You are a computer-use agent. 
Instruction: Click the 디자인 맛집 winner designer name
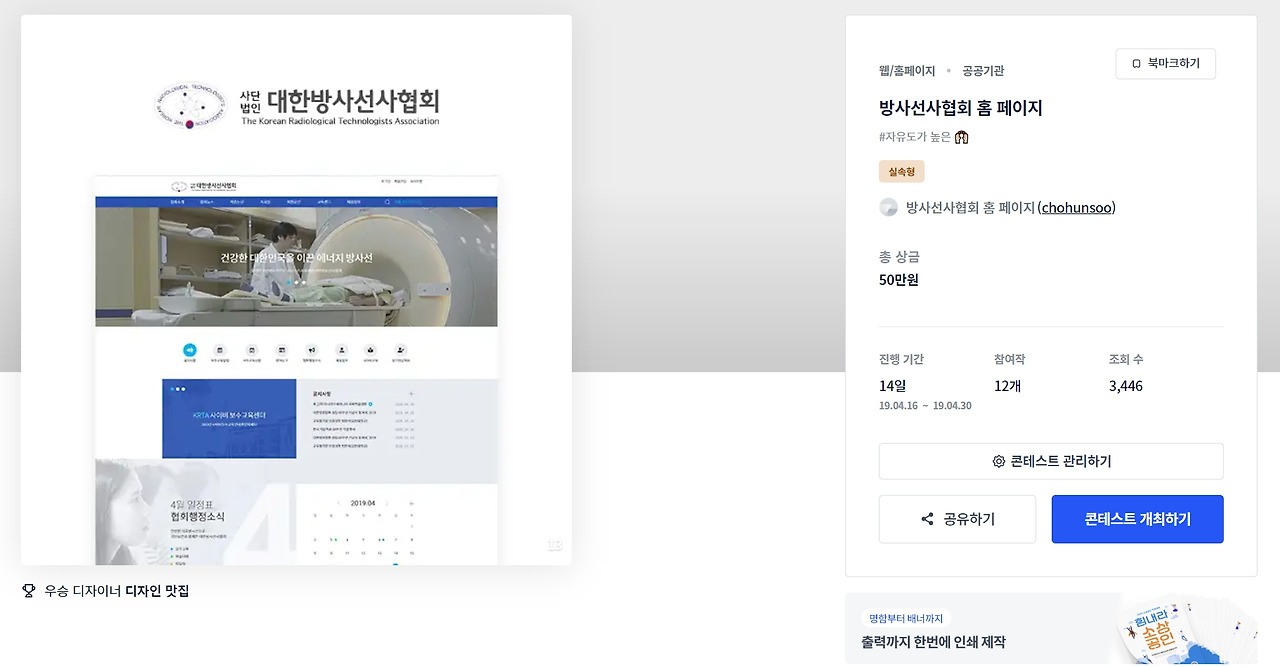tap(157, 591)
